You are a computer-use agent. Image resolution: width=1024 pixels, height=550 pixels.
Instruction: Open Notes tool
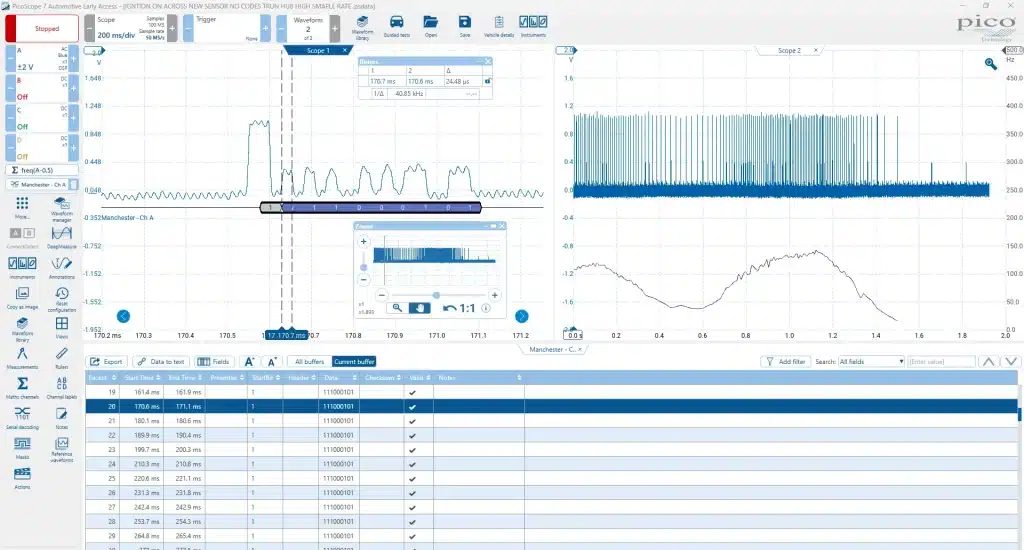pos(61,418)
